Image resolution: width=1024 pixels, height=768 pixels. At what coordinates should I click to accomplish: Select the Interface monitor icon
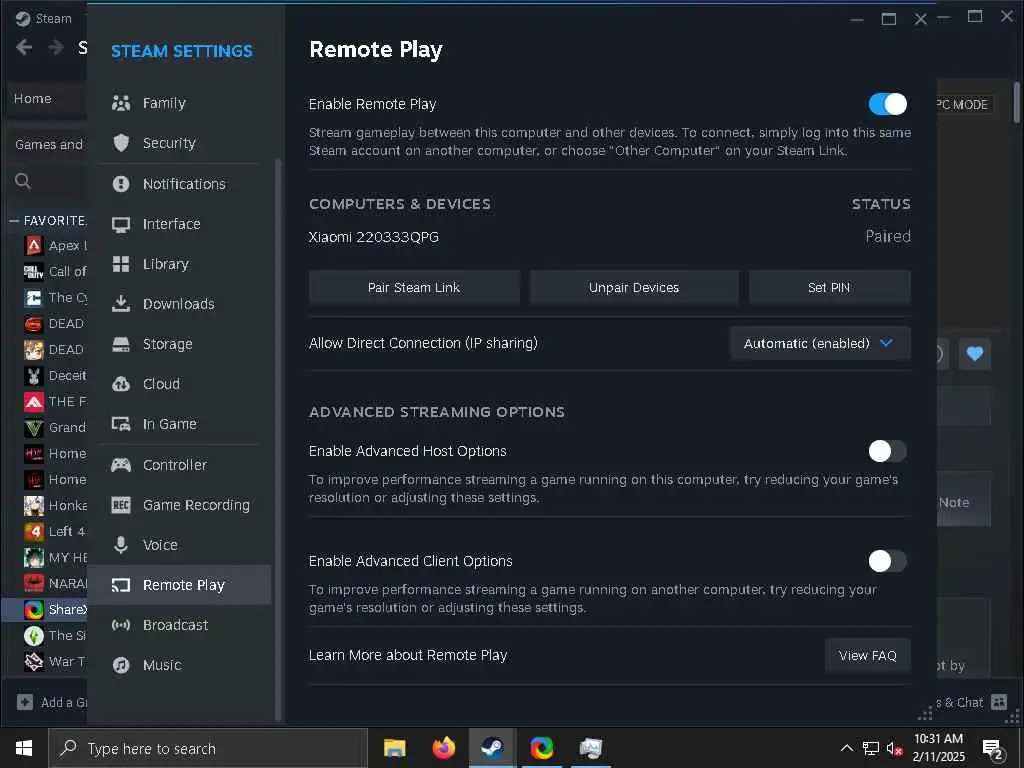point(121,224)
